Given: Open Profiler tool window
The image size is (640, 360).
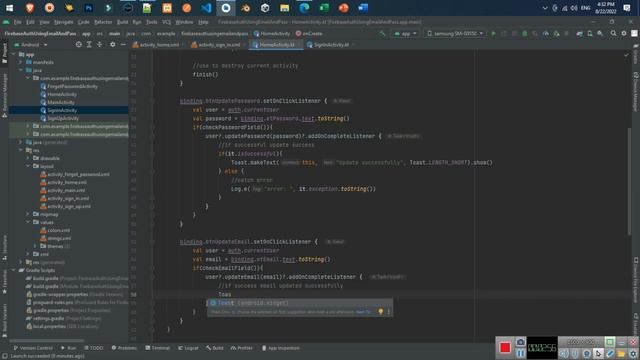Looking at the screenshot, I should (x=242, y=348).
